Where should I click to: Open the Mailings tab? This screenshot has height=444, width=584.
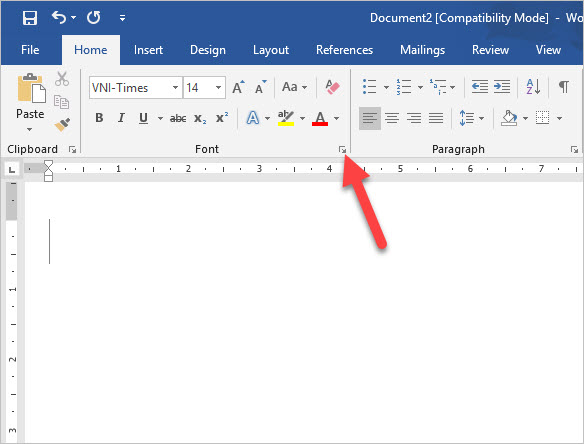tap(422, 50)
